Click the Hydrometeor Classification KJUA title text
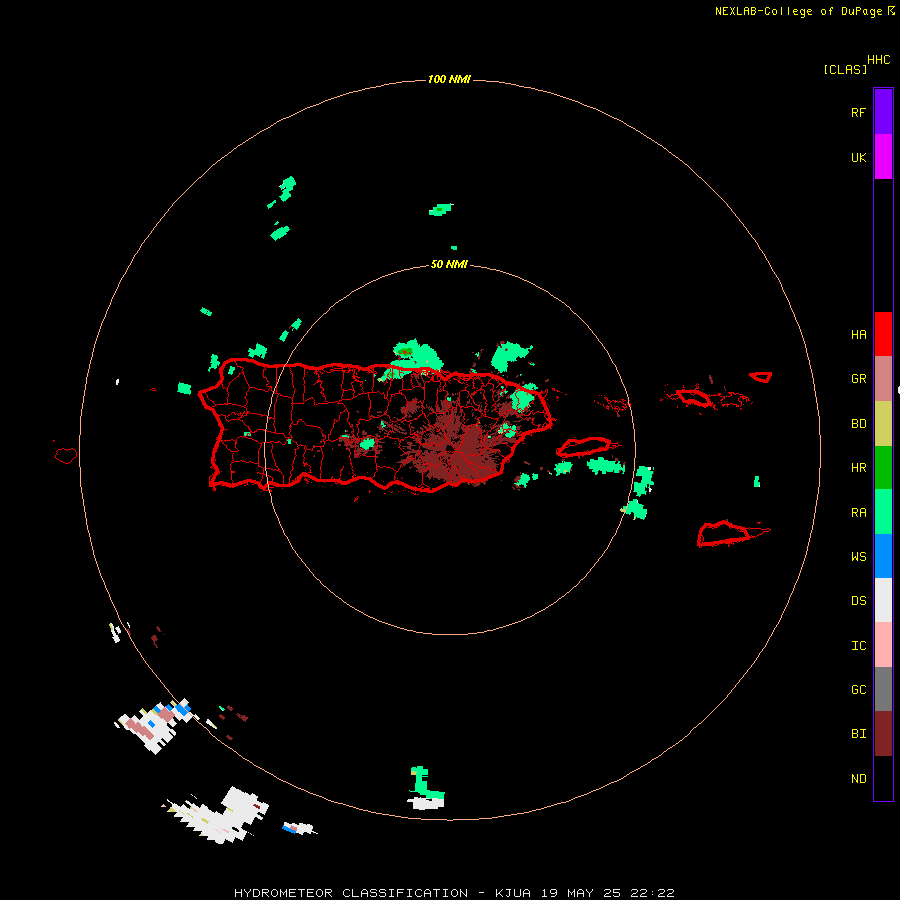This screenshot has width=900, height=900. pyautogui.click(x=454, y=893)
